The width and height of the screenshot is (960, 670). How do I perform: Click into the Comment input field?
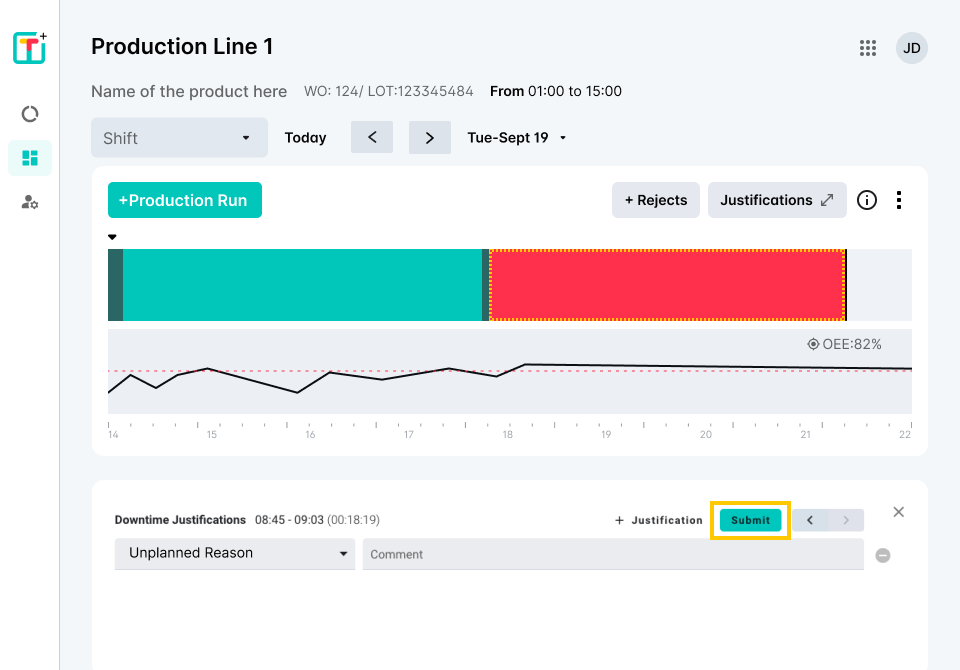(613, 554)
